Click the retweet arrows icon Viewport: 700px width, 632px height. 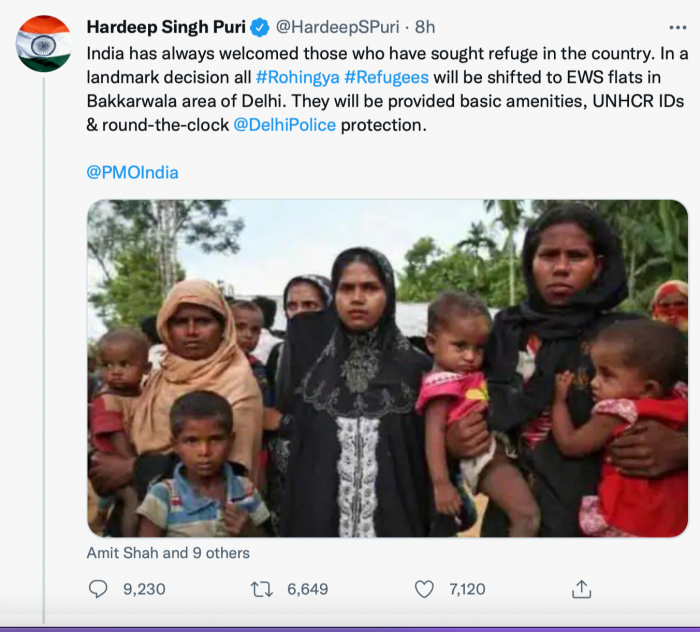[x=262, y=589]
